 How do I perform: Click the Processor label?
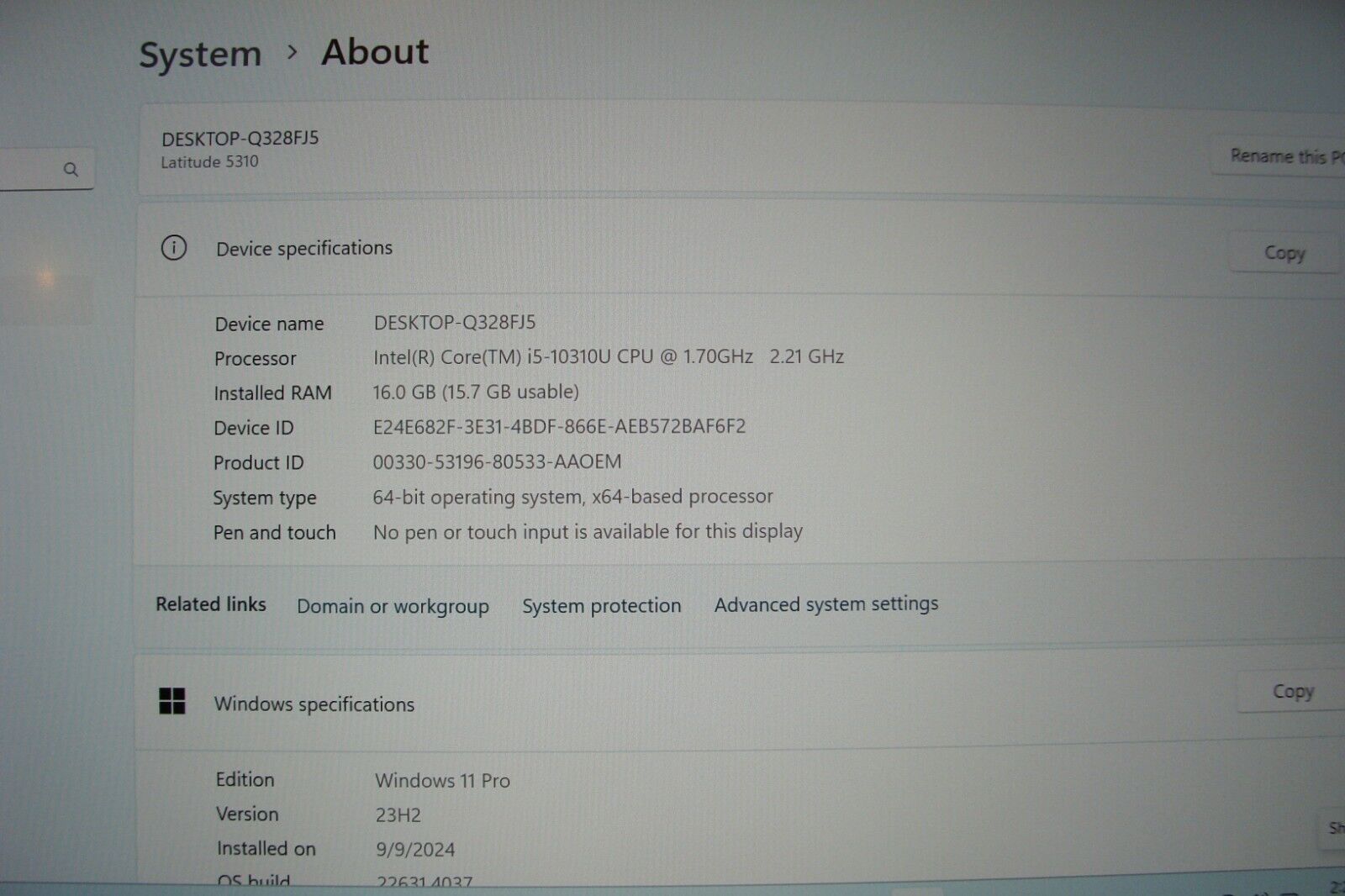(x=255, y=359)
